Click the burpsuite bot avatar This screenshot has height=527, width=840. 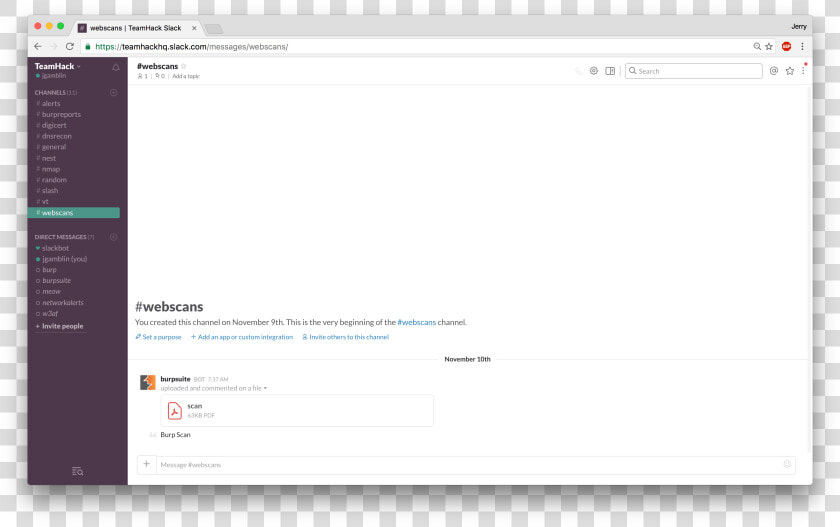click(x=148, y=382)
